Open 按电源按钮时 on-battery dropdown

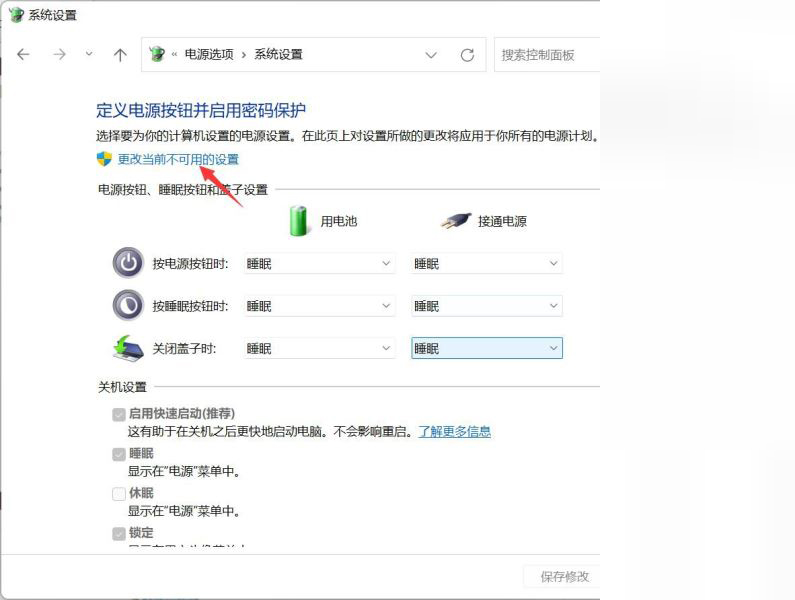[x=319, y=263]
